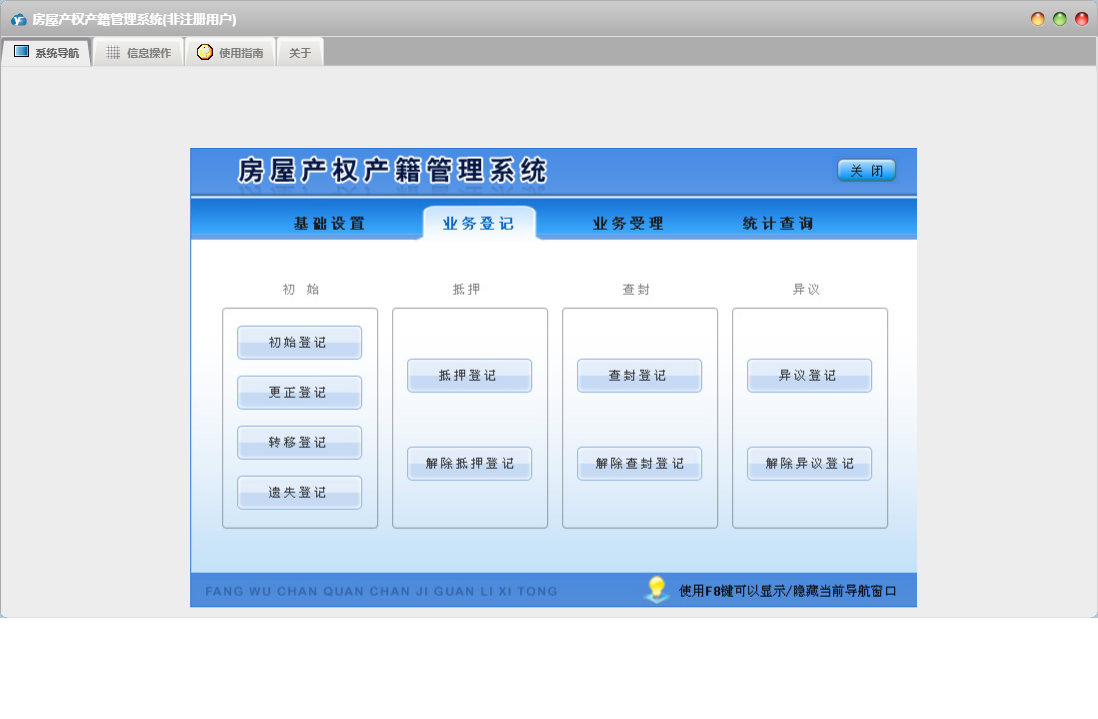Viewport: 1098px width, 719px height.
Task: Click the 解除抵押登记 button
Action: tap(470, 463)
